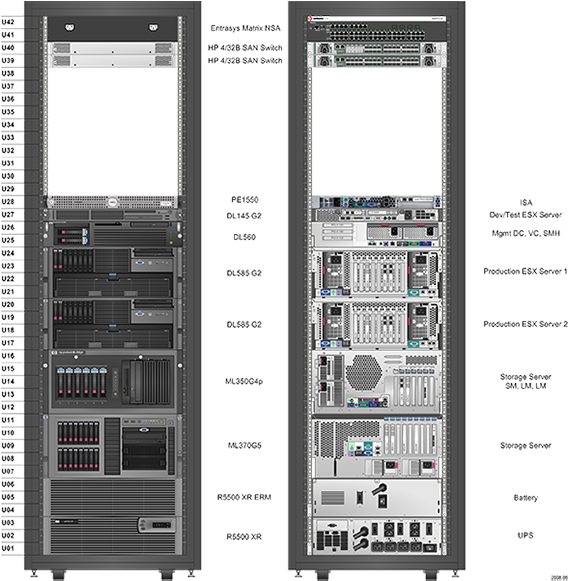568x581 pixels.
Task: Select the Mgmt DC, VC, SMH label
Action: [x=525, y=233]
